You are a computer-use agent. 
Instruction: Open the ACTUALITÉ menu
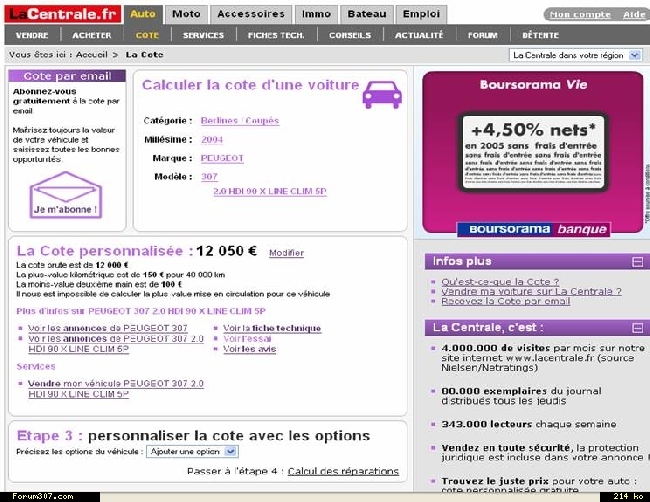pyautogui.click(x=419, y=35)
